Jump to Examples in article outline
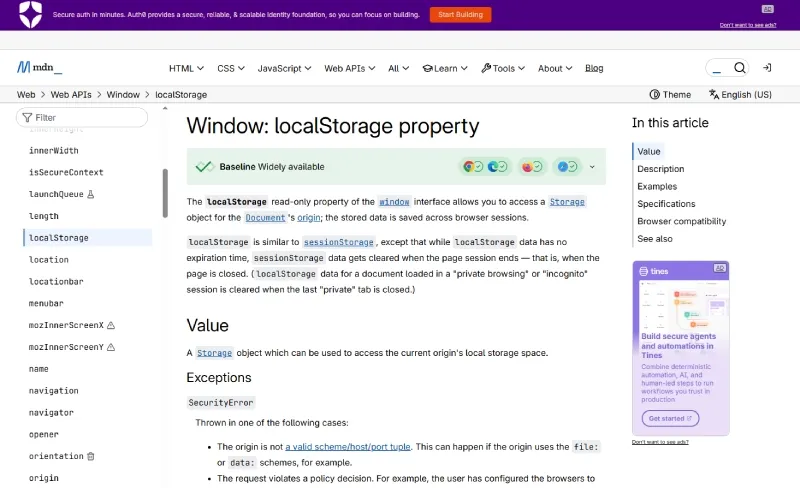Screen dimensions: 800x488 click(x=657, y=186)
